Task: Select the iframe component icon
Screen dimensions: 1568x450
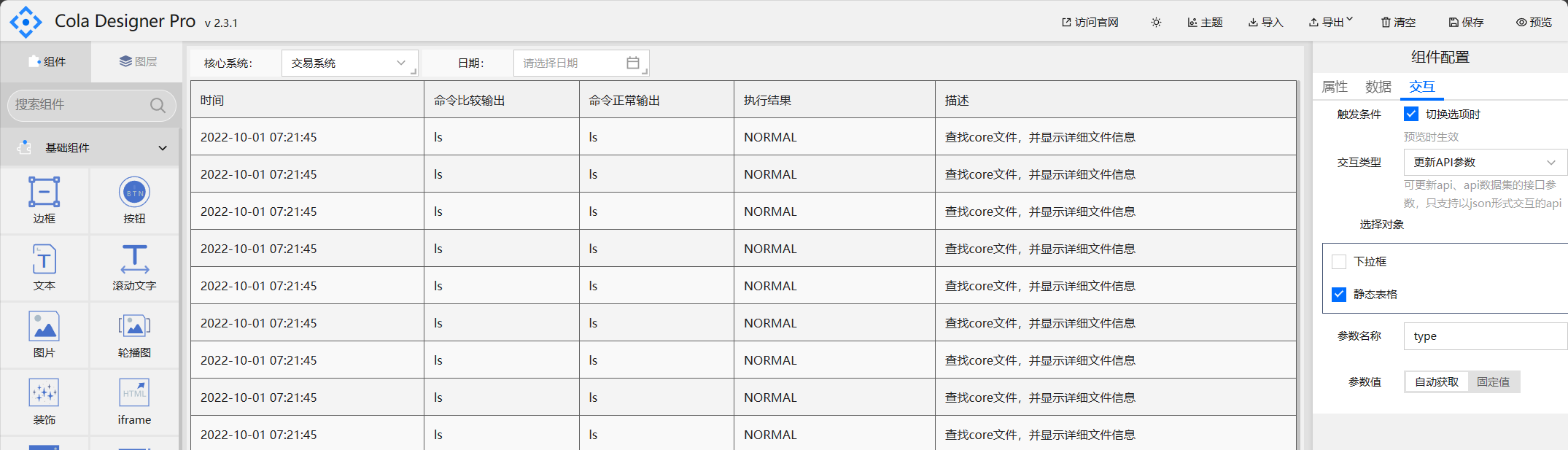Action: point(134,394)
